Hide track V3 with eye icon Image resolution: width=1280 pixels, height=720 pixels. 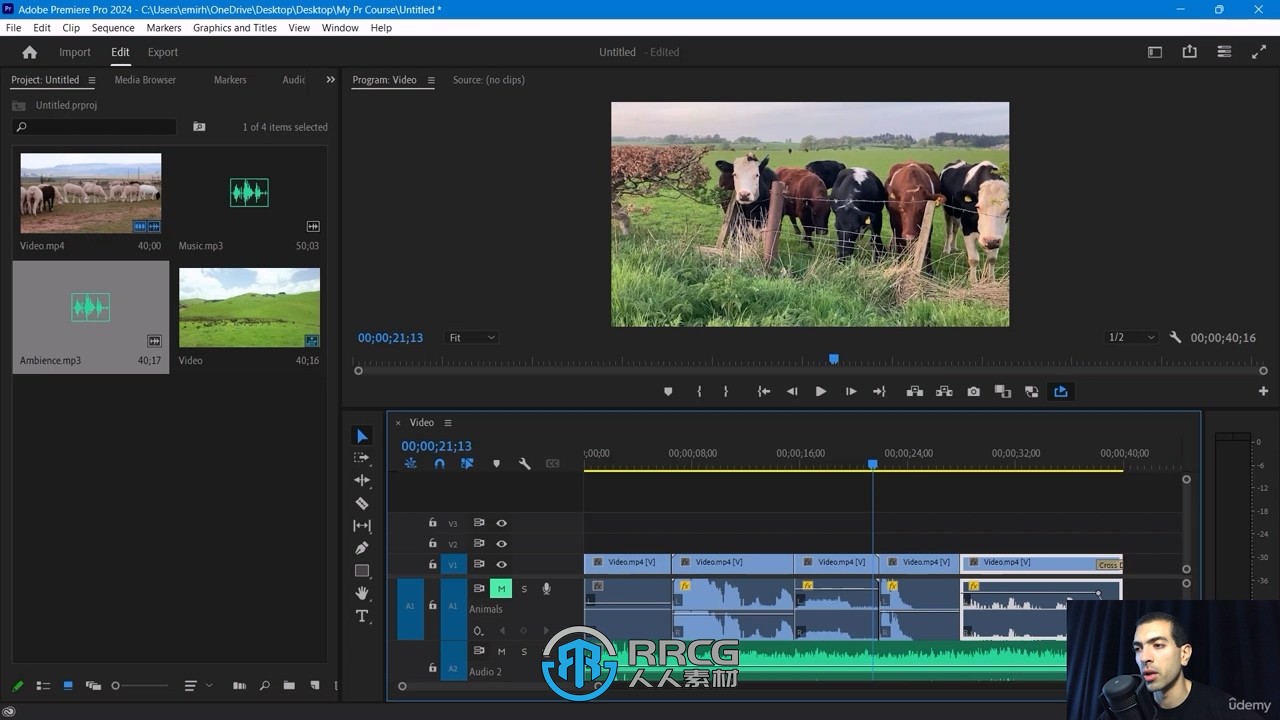click(502, 523)
